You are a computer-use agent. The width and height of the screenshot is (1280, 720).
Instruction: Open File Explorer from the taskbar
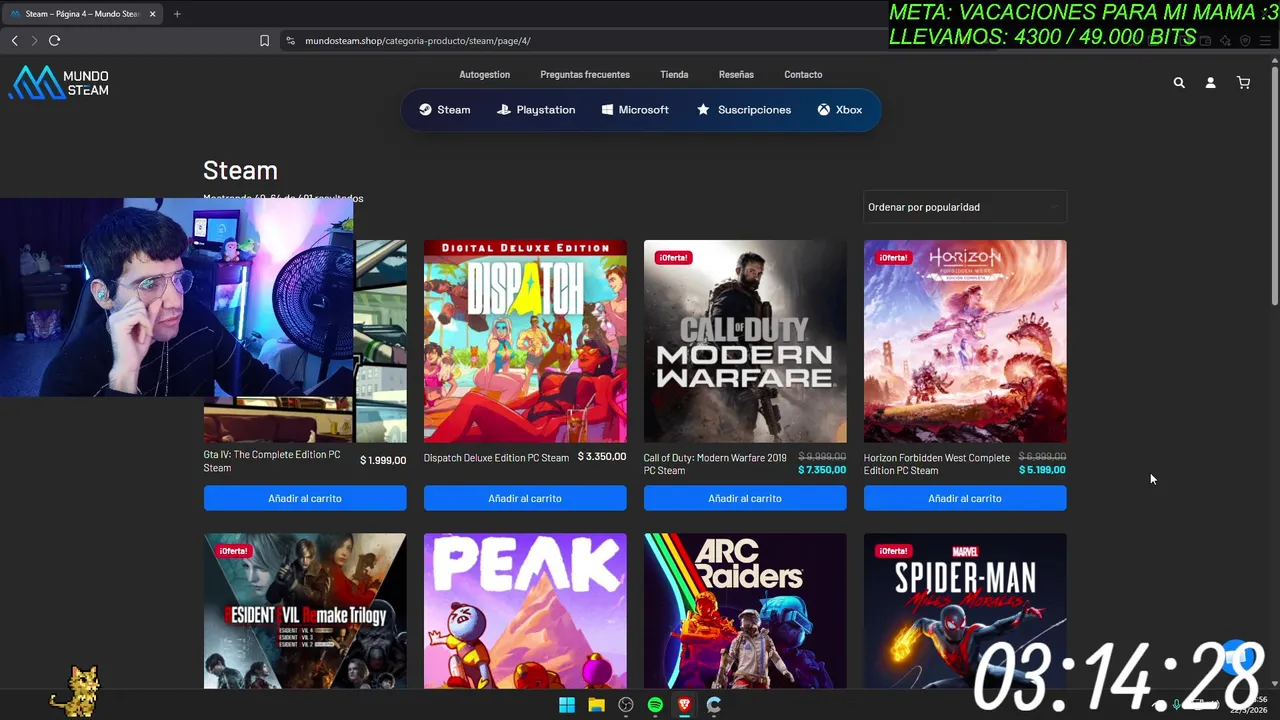tap(596, 705)
